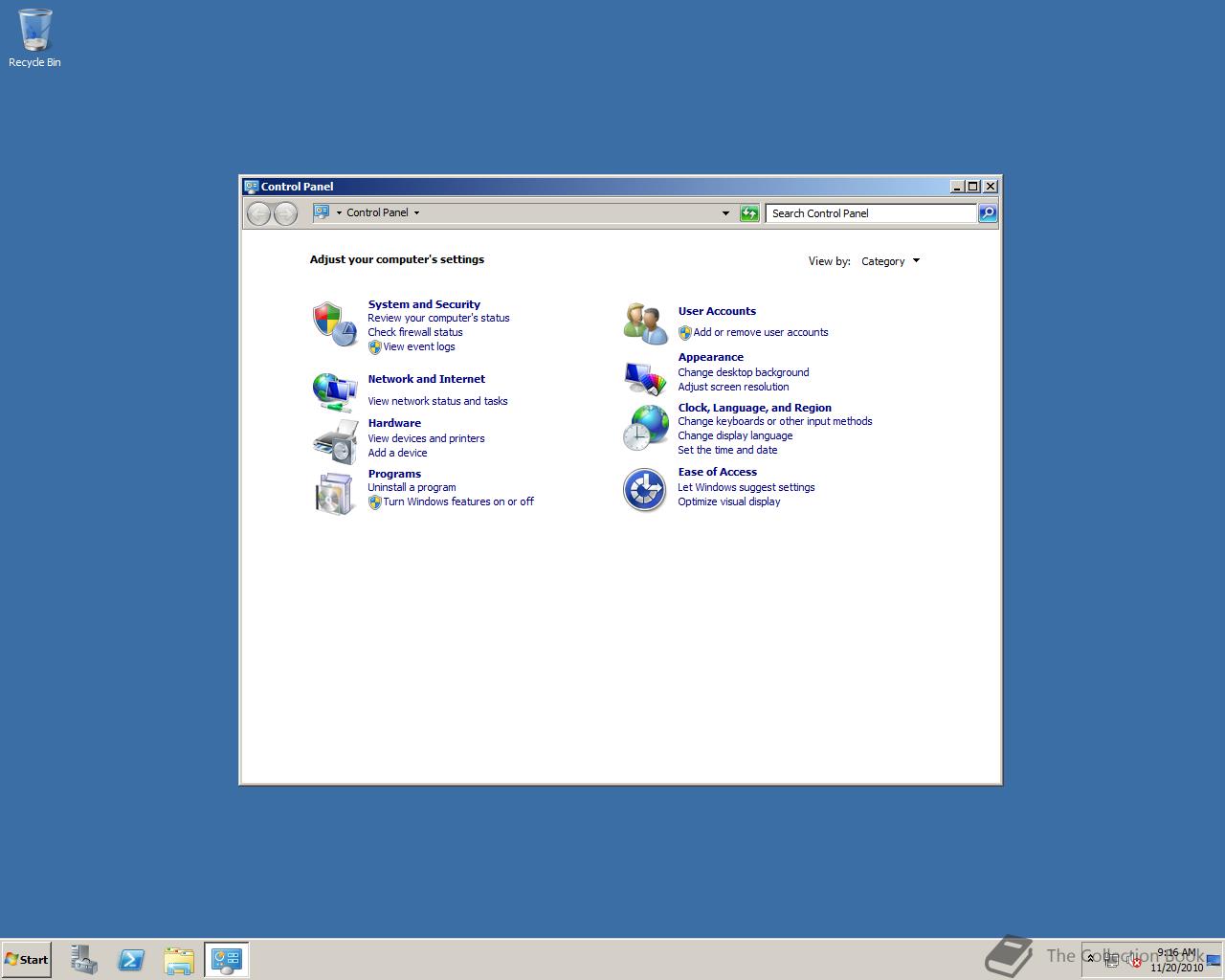The width and height of the screenshot is (1225, 980).
Task: Click Let Windows suggest settings
Action: pyautogui.click(x=746, y=487)
